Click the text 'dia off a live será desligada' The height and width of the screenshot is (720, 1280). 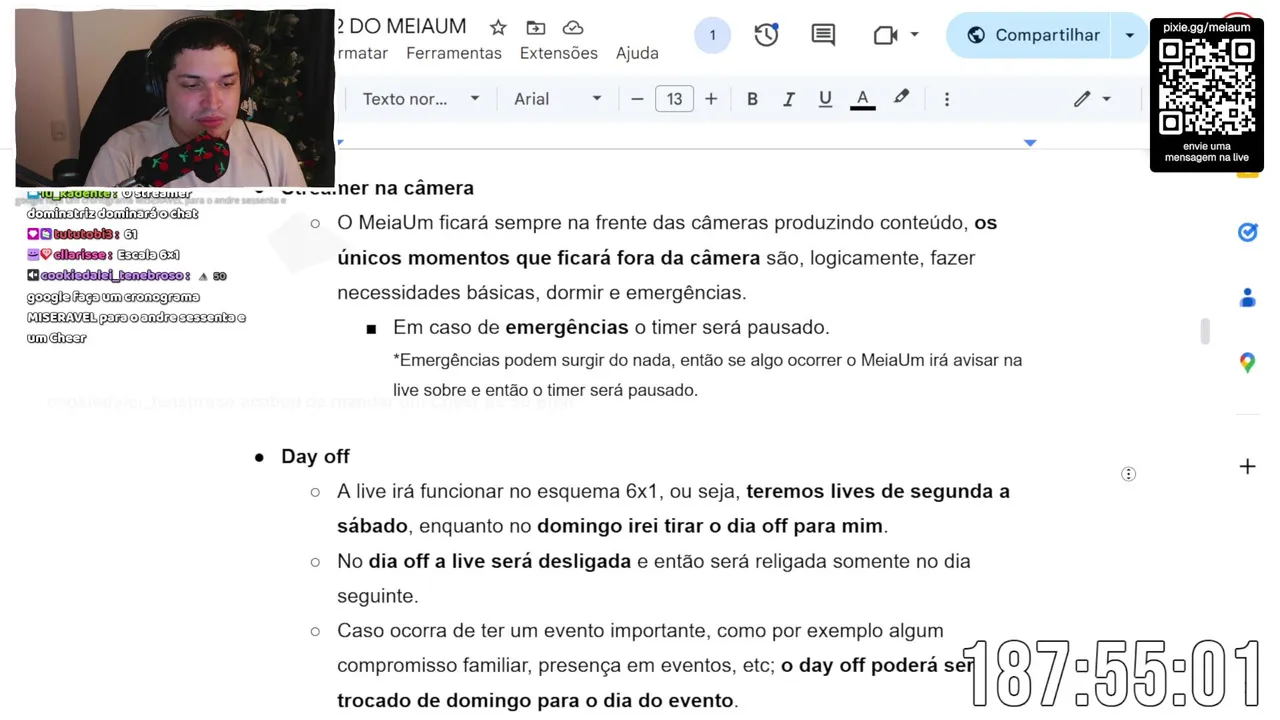[499, 561]
